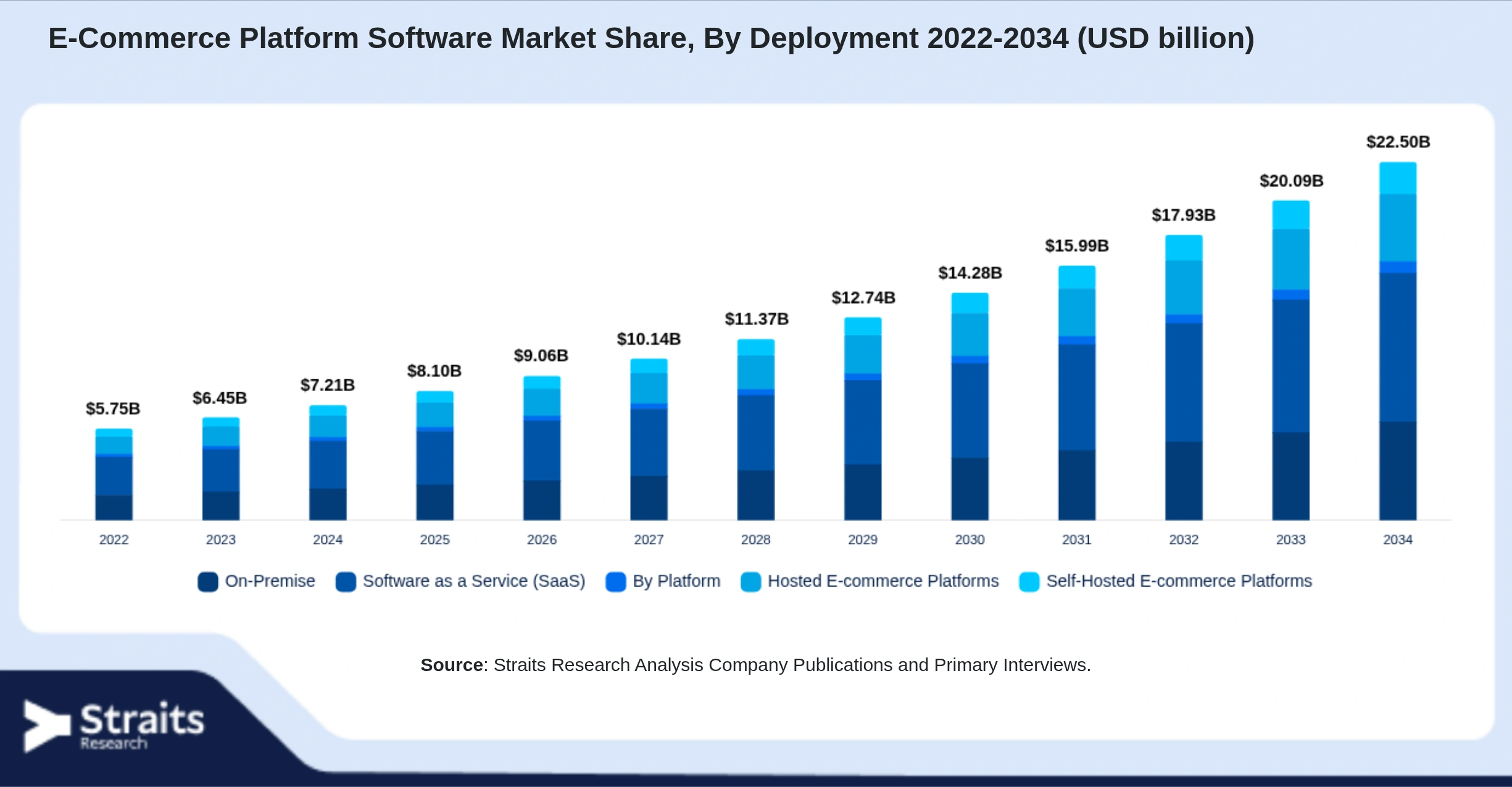Viewport: 1512px width, 787px height.
Task: Click the chart title heading text
Action: pos(652,38)
